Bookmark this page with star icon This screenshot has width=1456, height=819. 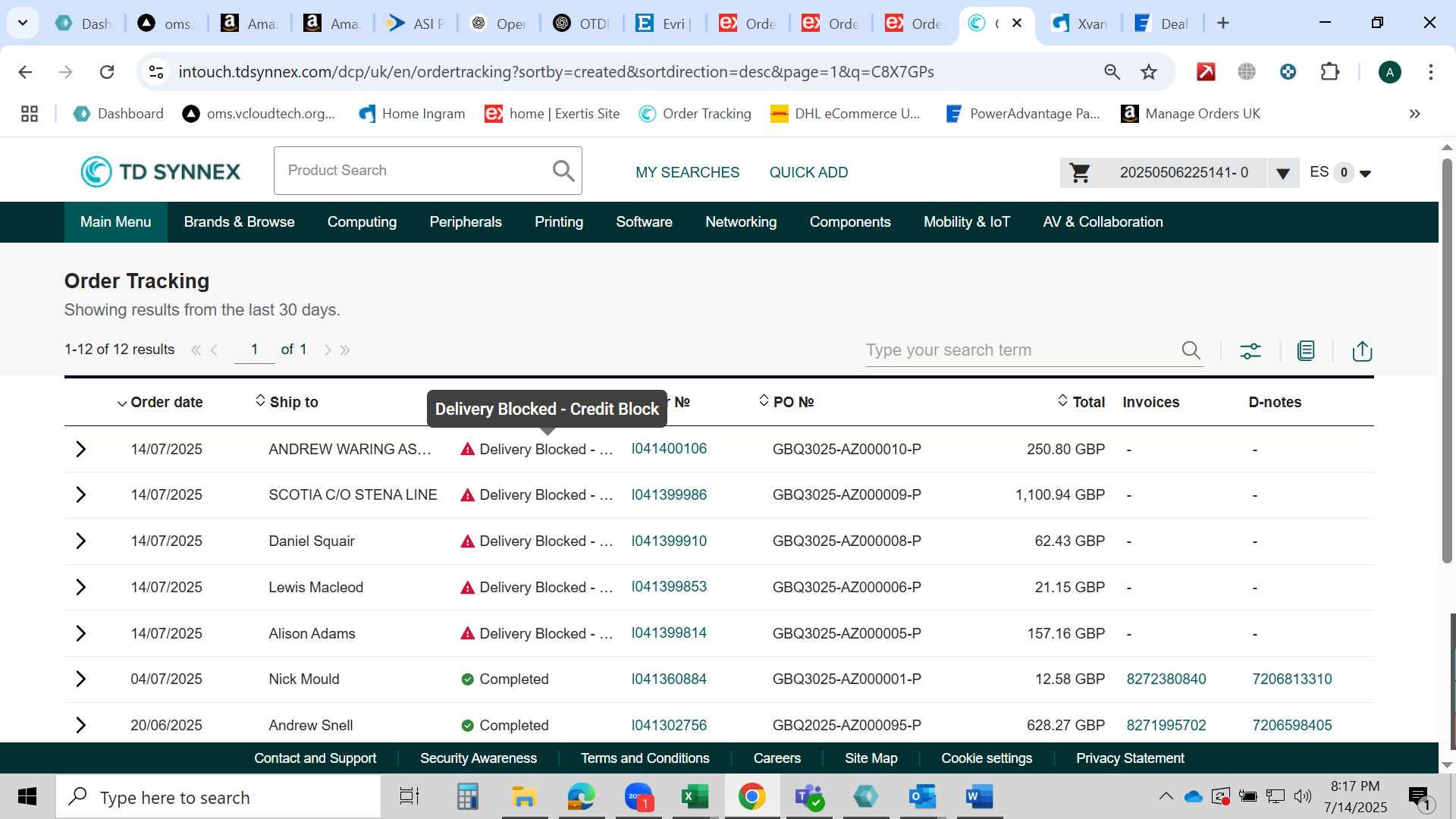click(1149, 72)
